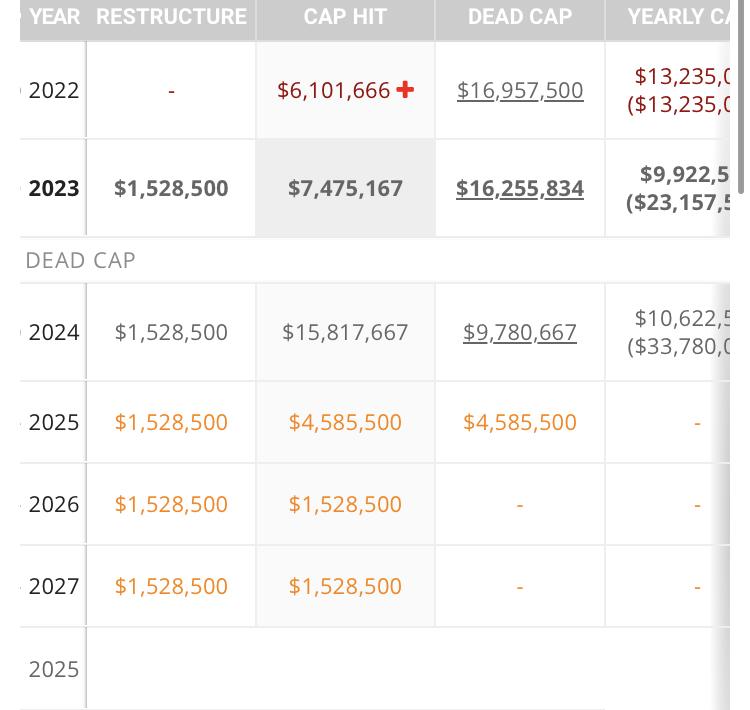This screenshot has width=750, height=710.
Task: Click the red plus icon beside $6,101,666
Action: (x=405, y=90)
